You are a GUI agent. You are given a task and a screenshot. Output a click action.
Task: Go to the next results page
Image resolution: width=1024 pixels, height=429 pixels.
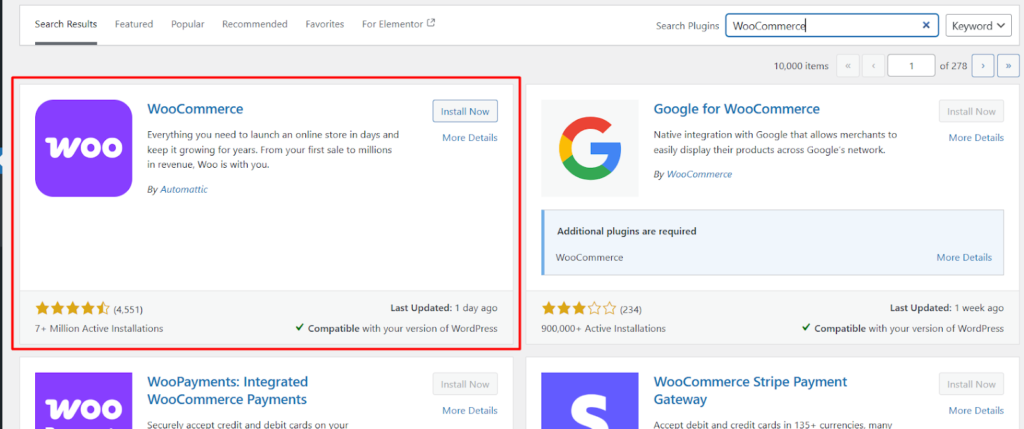983,65
